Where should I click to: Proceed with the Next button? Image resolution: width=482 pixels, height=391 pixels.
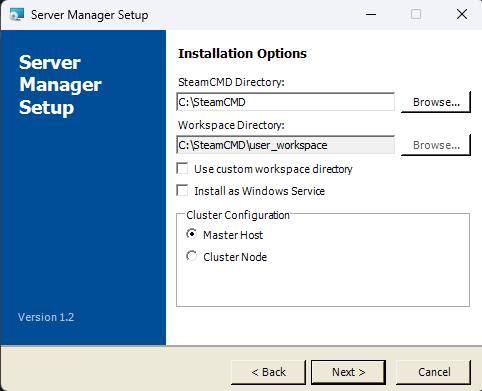(x=348, y=372)
